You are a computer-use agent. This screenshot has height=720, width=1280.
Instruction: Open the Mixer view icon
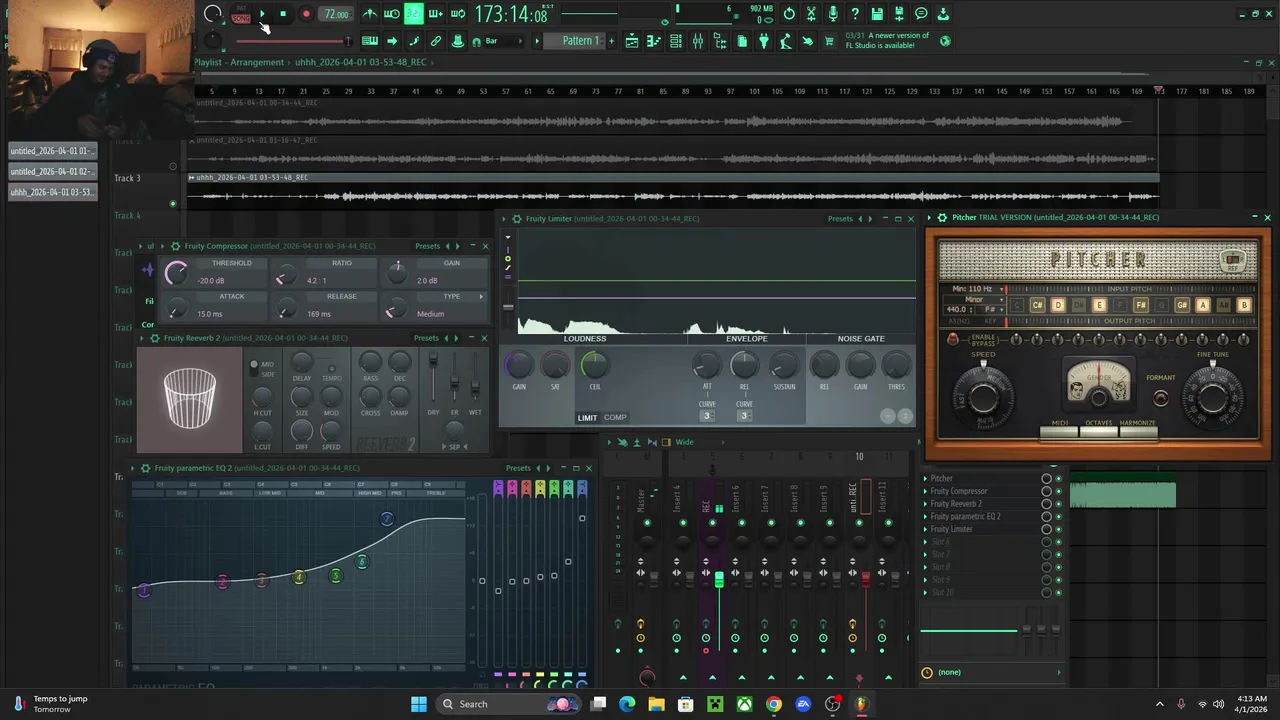(x=698, y=41)
